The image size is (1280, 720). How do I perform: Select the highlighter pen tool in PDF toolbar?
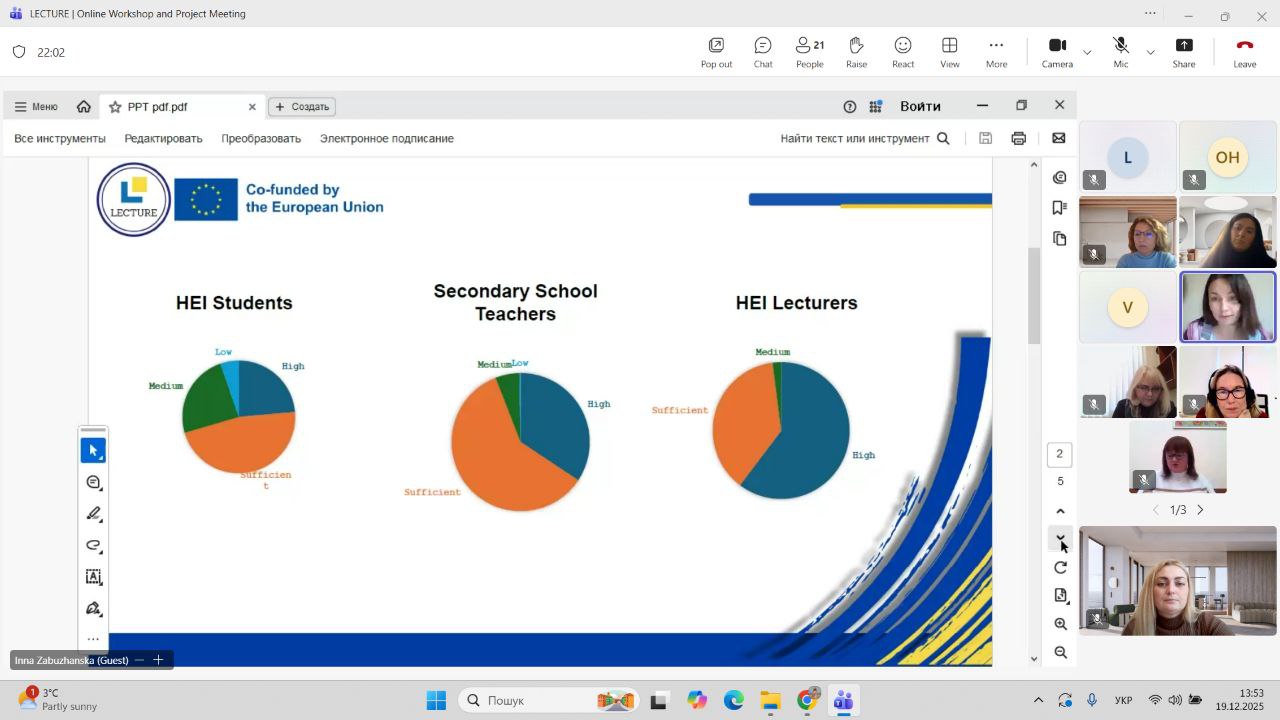tap(94, 514)
